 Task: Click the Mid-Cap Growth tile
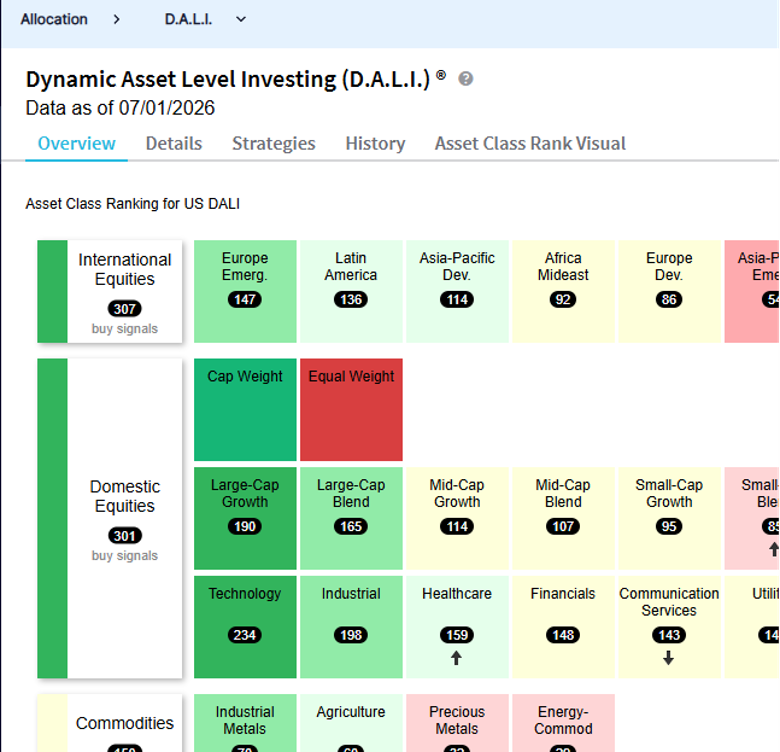point(457,518)
